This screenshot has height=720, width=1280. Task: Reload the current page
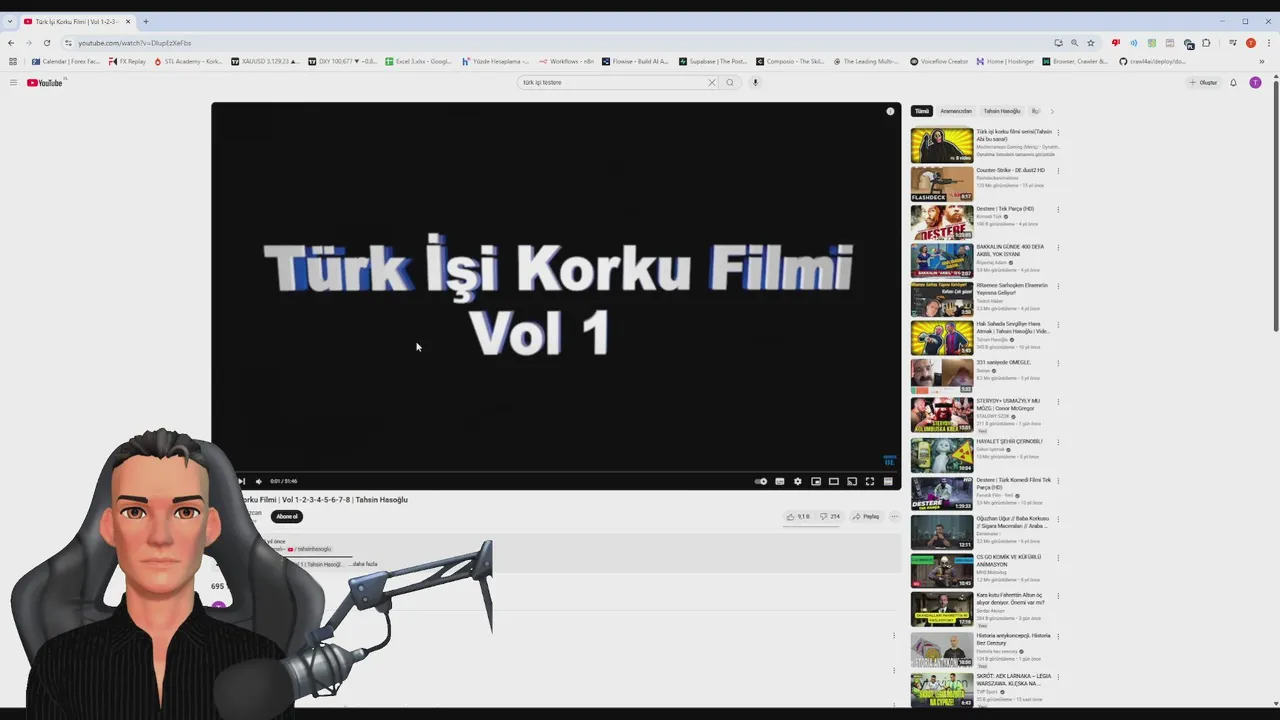coord(46,43)
